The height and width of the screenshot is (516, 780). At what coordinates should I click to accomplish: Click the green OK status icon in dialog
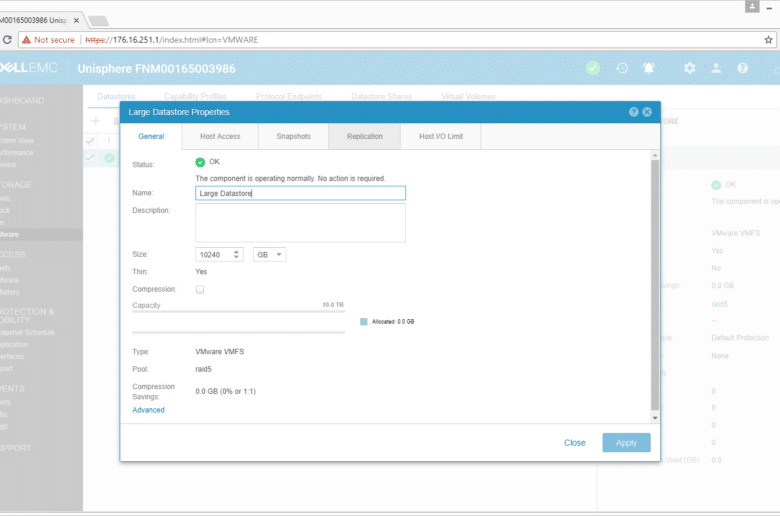200,162
